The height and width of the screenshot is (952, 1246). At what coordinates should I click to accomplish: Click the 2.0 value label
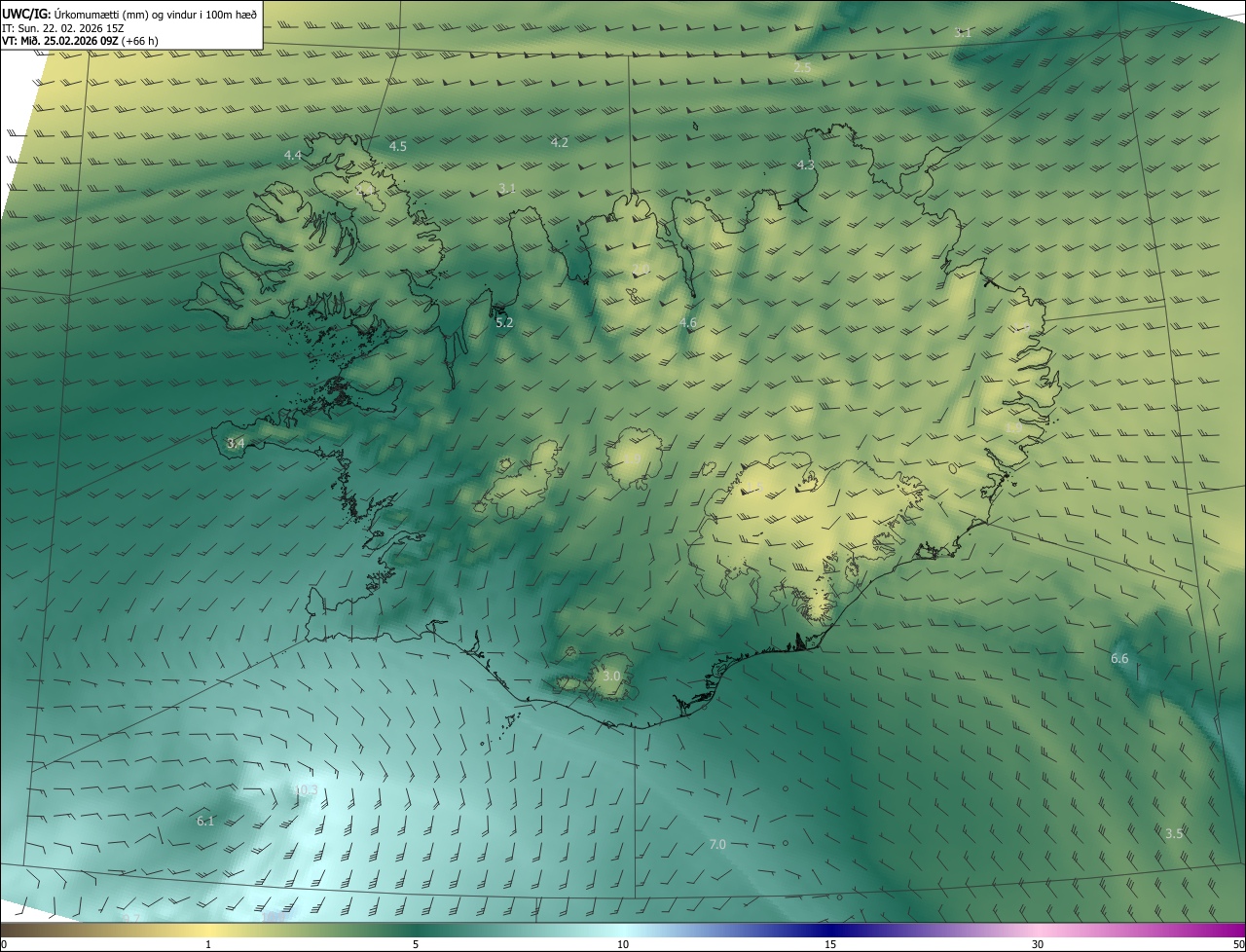pos(641,269)
